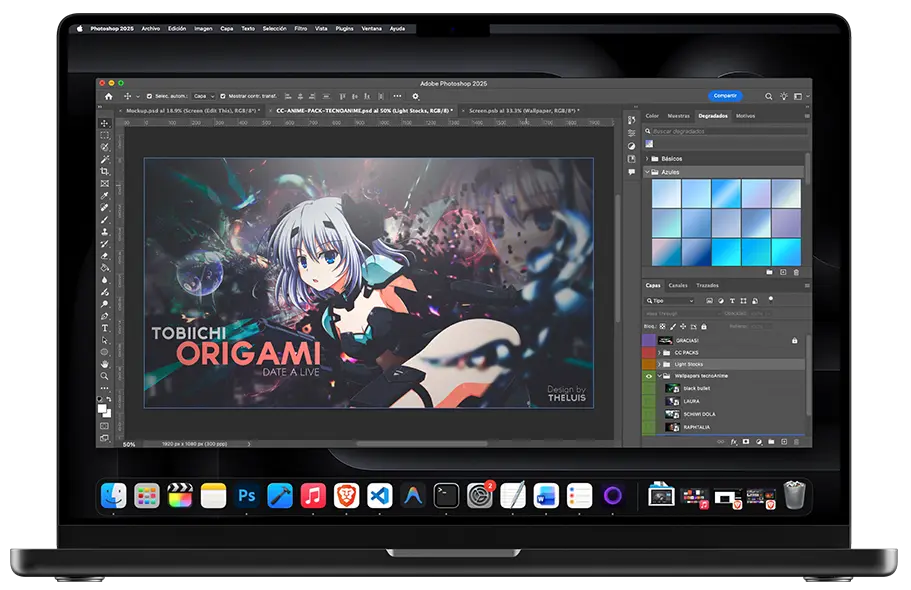Toggle the layer filter on/off switch

771,300
